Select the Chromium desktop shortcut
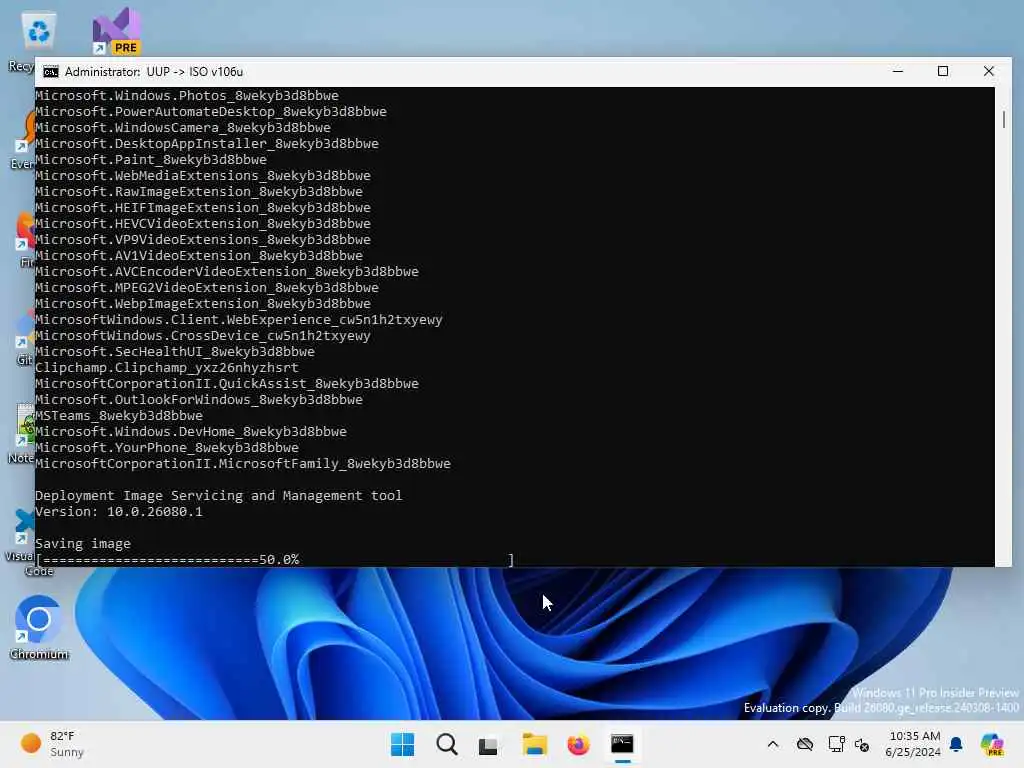The image size is (1024, 768). click(39, 627)
